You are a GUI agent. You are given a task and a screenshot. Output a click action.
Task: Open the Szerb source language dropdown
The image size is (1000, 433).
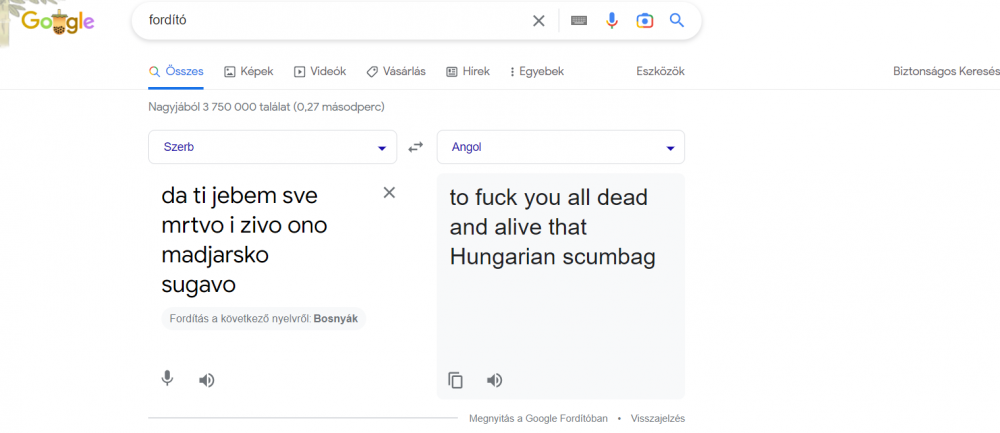click(272, 148)
